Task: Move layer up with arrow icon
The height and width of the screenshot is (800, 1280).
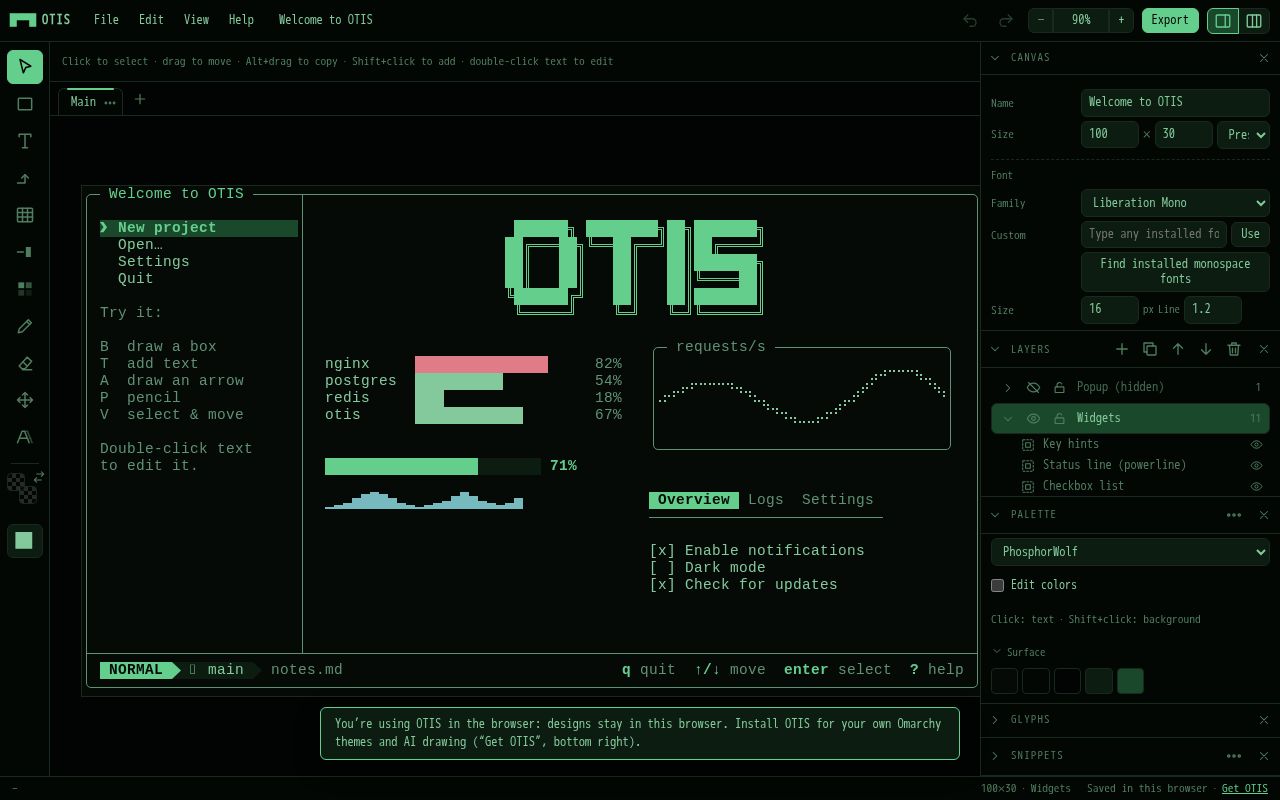Action: click(1178, 349)
